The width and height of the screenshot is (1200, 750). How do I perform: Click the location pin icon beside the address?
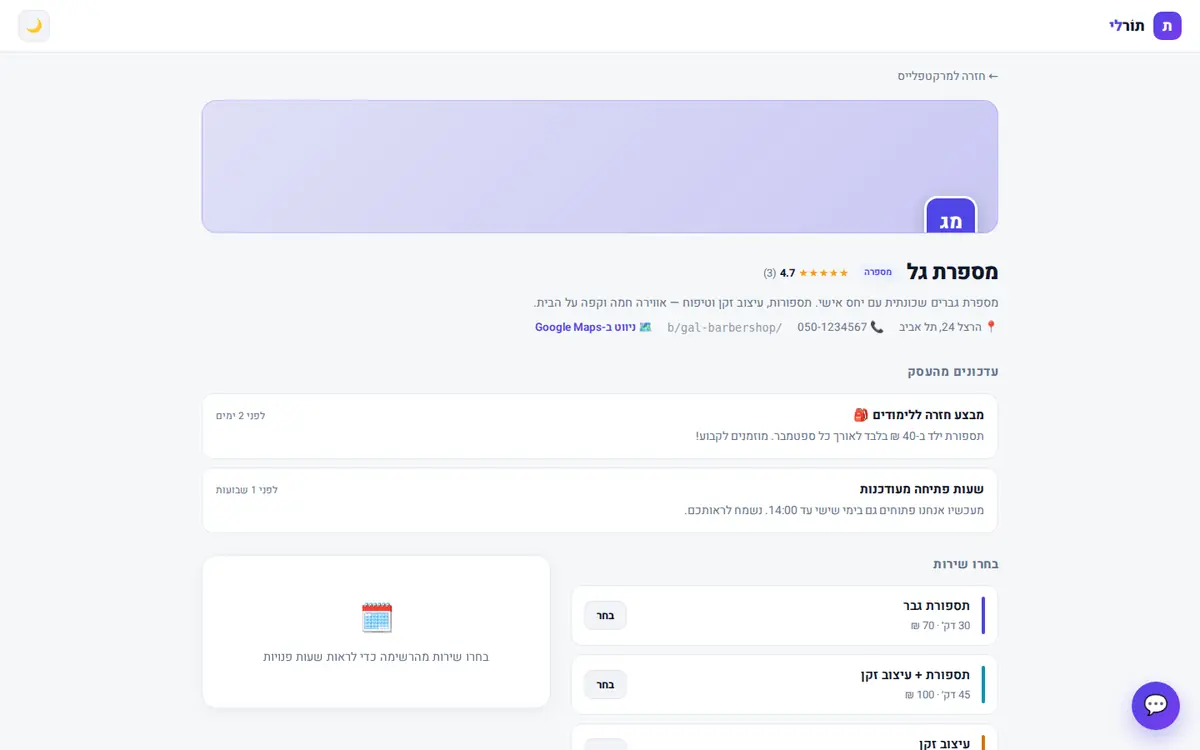(991, 327)
